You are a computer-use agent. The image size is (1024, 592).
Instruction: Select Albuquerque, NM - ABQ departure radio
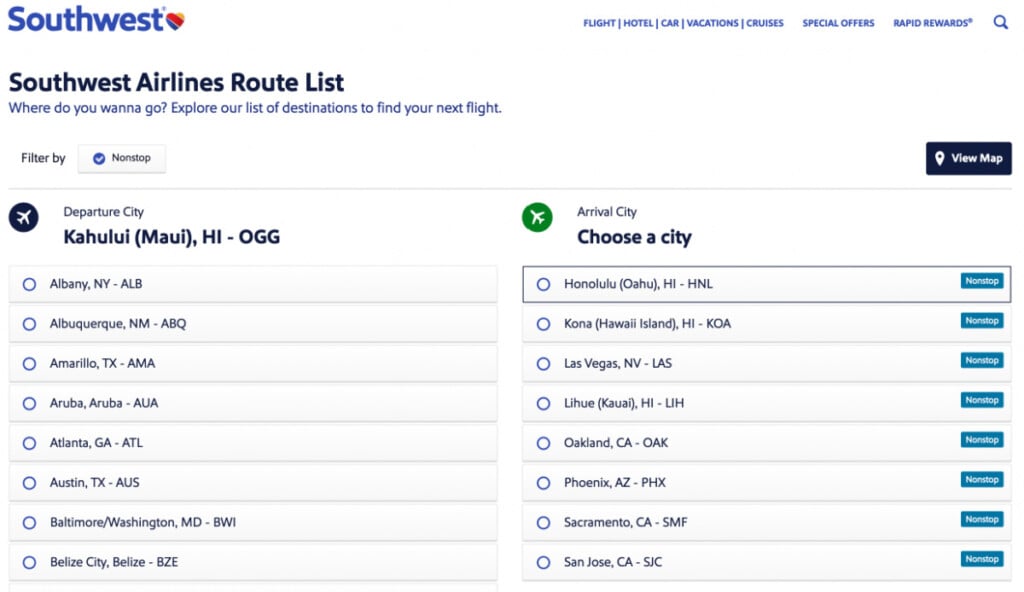(29, 324)
